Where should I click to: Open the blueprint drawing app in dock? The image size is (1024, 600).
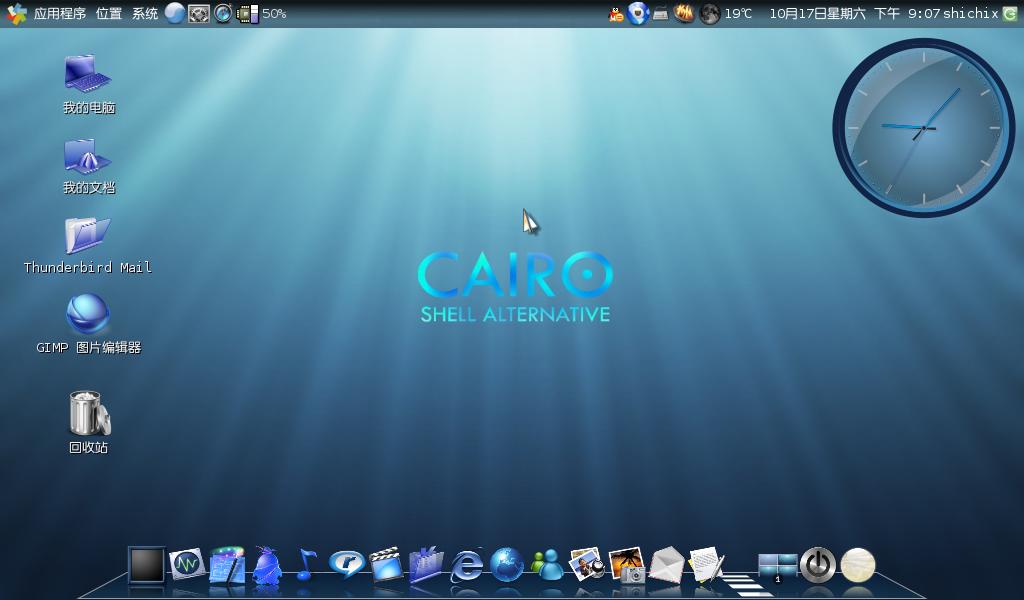(x=227, y=565)
